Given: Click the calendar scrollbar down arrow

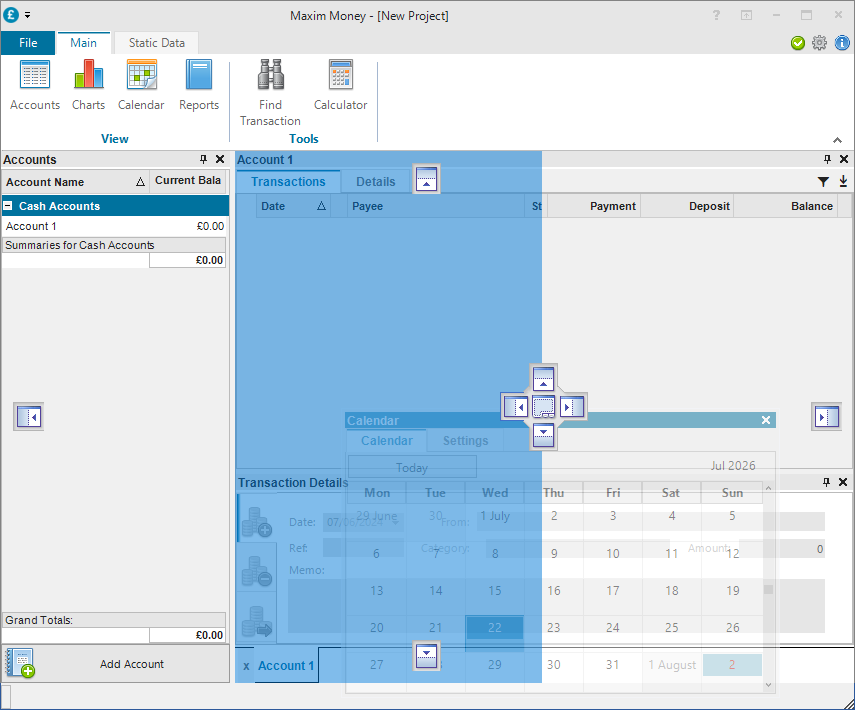Looking at the screenshot, I should tap(768, 685).
